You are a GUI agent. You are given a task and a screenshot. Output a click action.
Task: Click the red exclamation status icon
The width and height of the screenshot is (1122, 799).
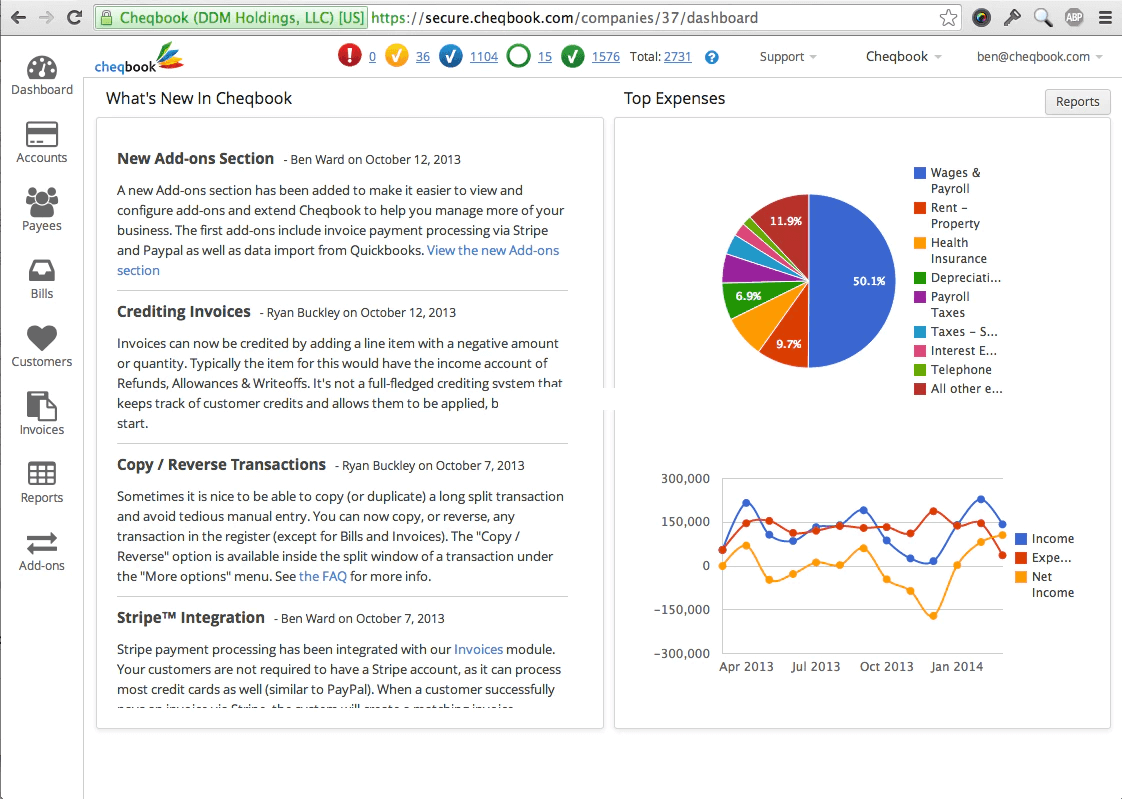(350, 56)
